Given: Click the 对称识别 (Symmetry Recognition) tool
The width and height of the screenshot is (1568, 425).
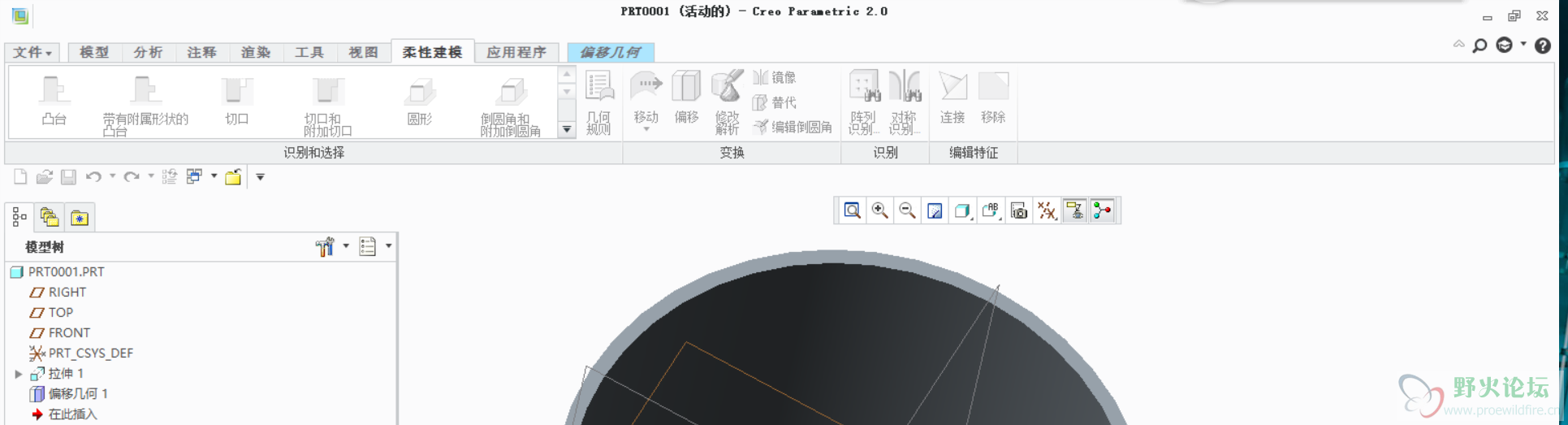Looking at the screenshot, I should click(x=904, y=102).
